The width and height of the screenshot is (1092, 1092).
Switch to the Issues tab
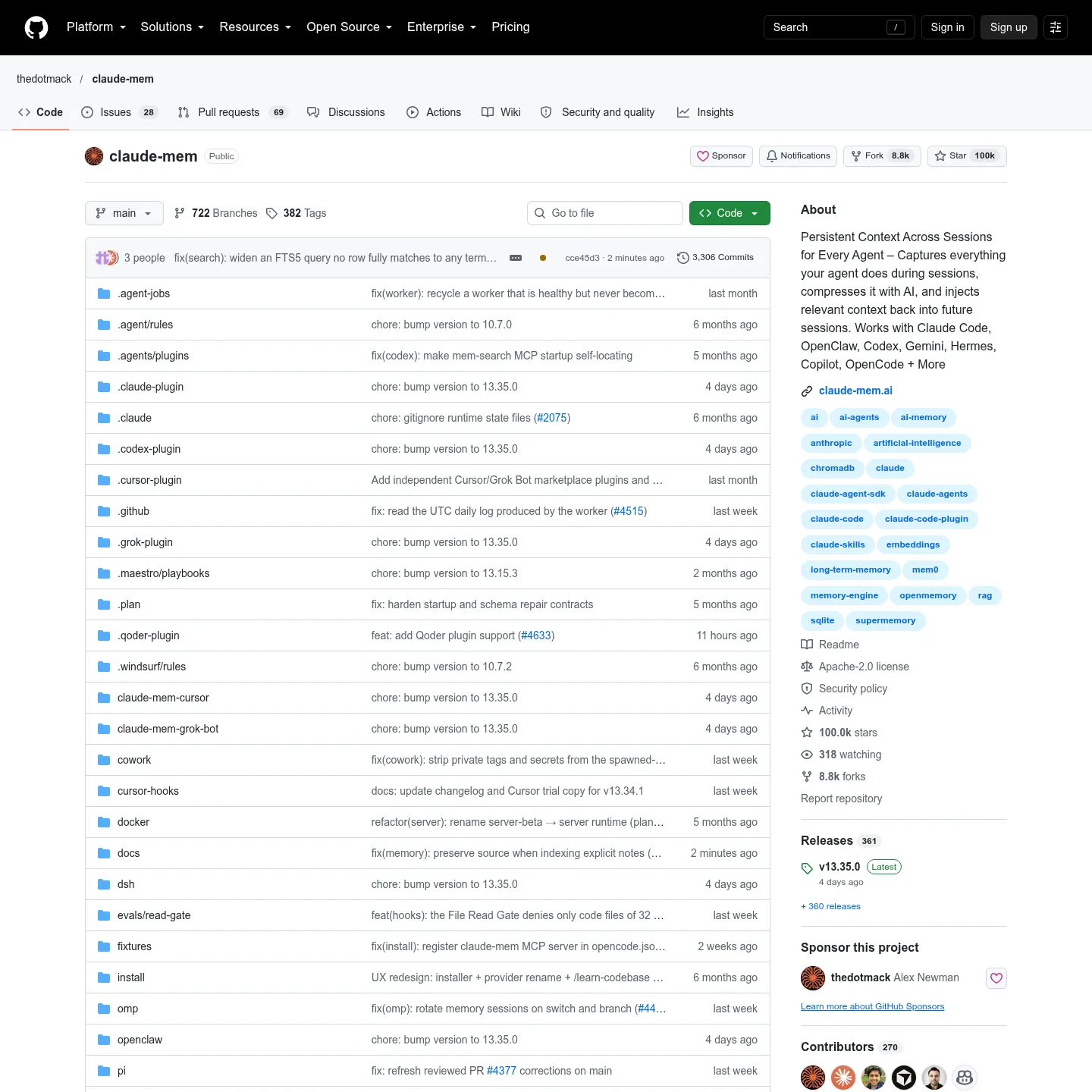(x=119, y=112)
